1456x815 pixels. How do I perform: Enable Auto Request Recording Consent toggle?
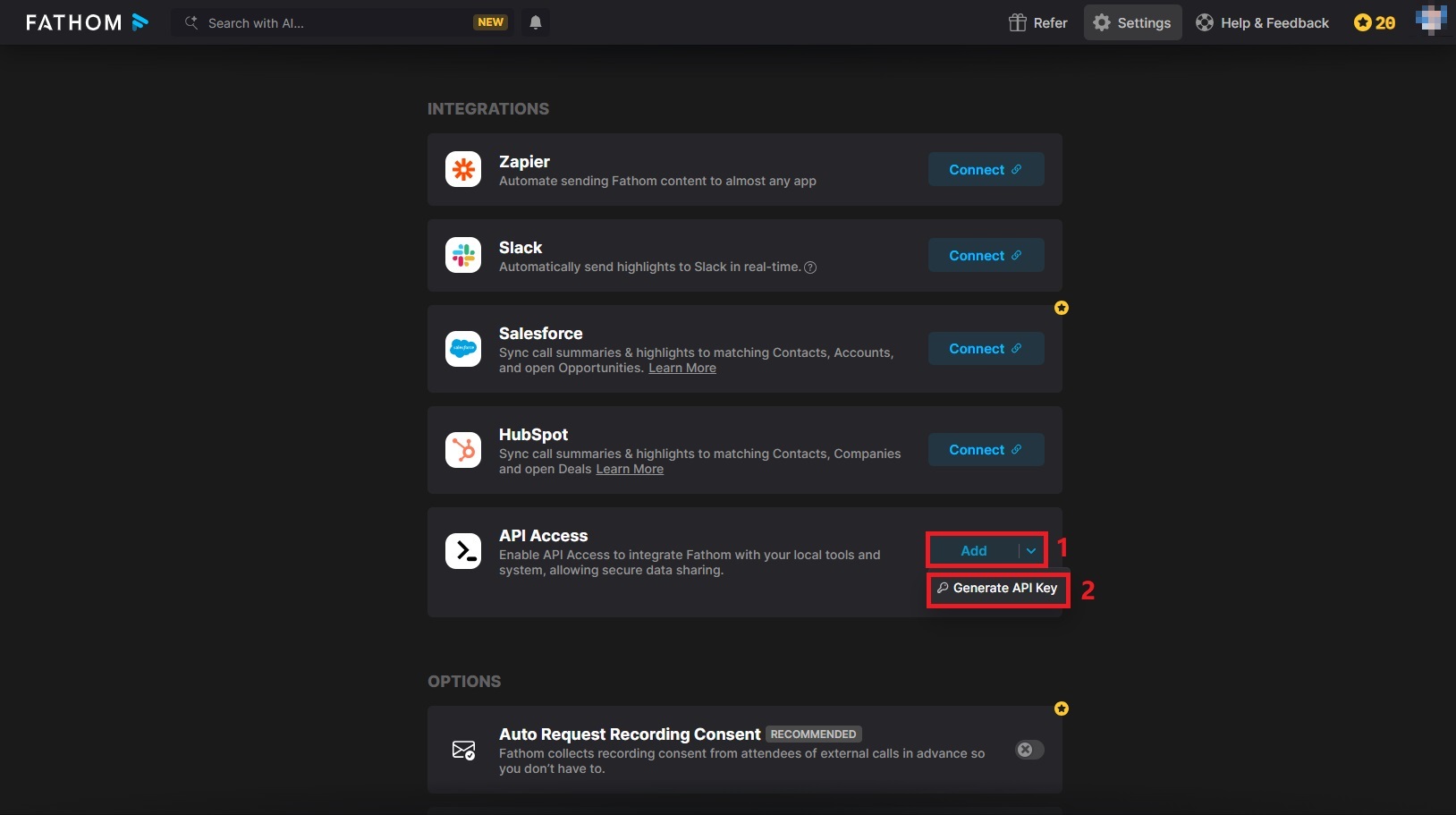coord(1029,750)
